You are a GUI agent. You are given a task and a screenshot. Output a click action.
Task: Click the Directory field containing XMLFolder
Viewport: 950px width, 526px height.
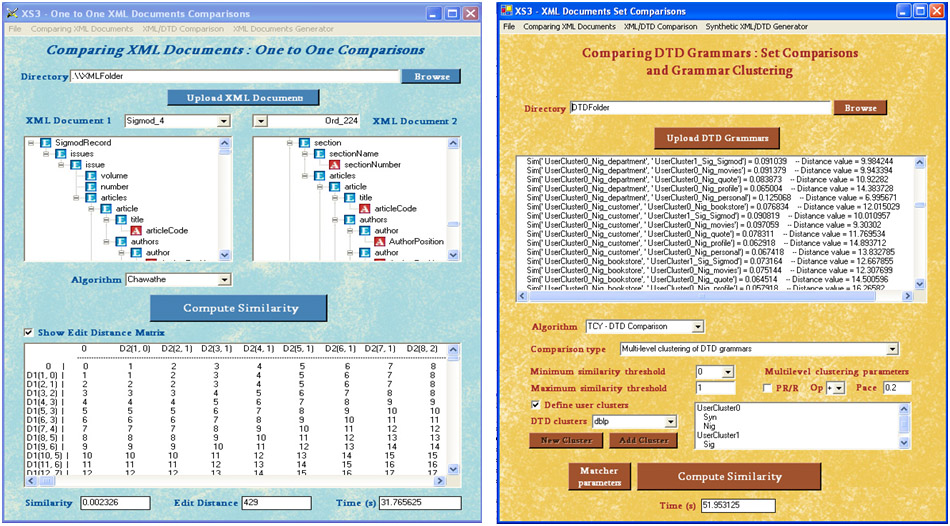[x=234, y=76]
